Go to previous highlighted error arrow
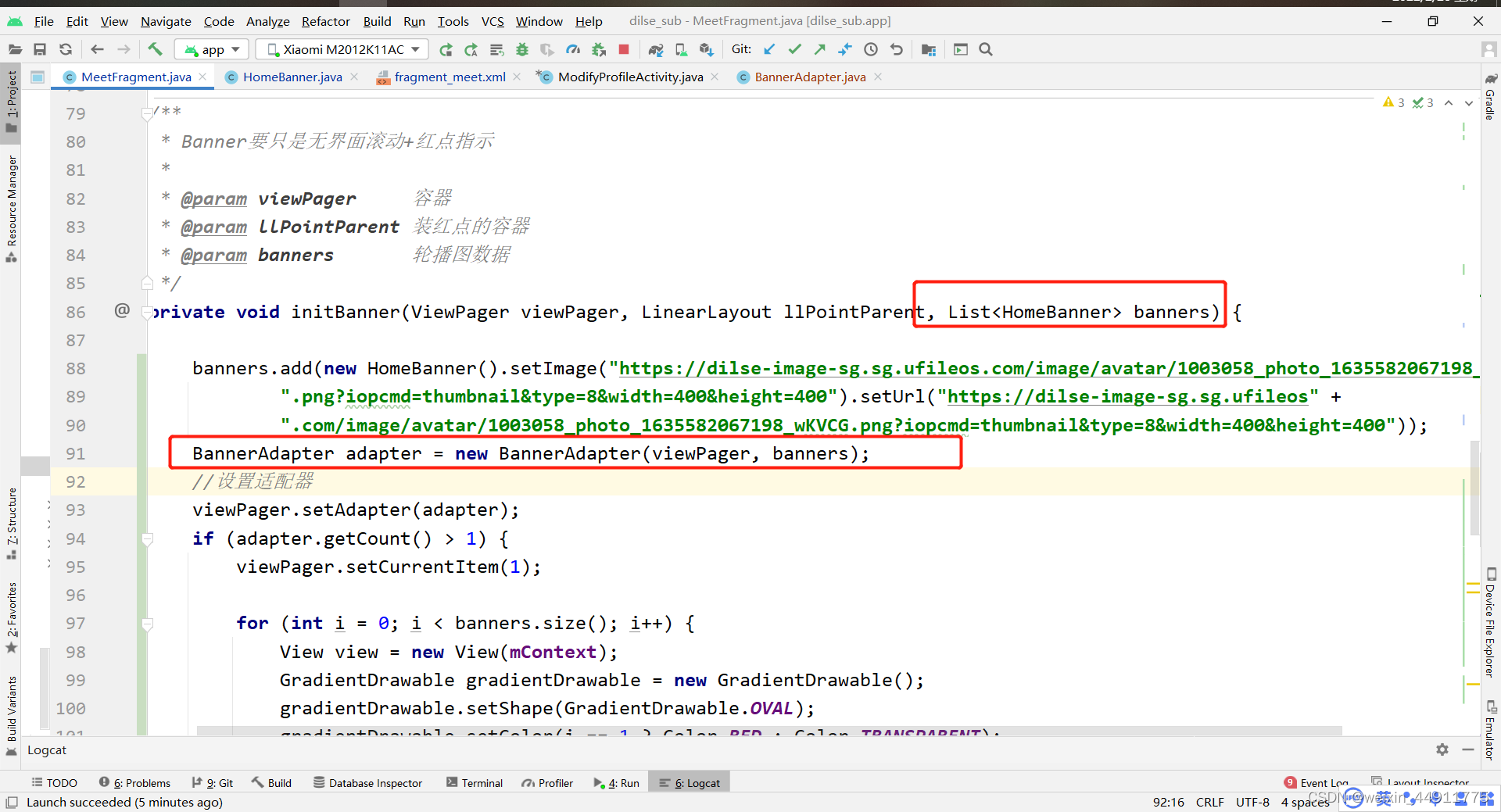 pyautogui.click(x=1449, y=102)
